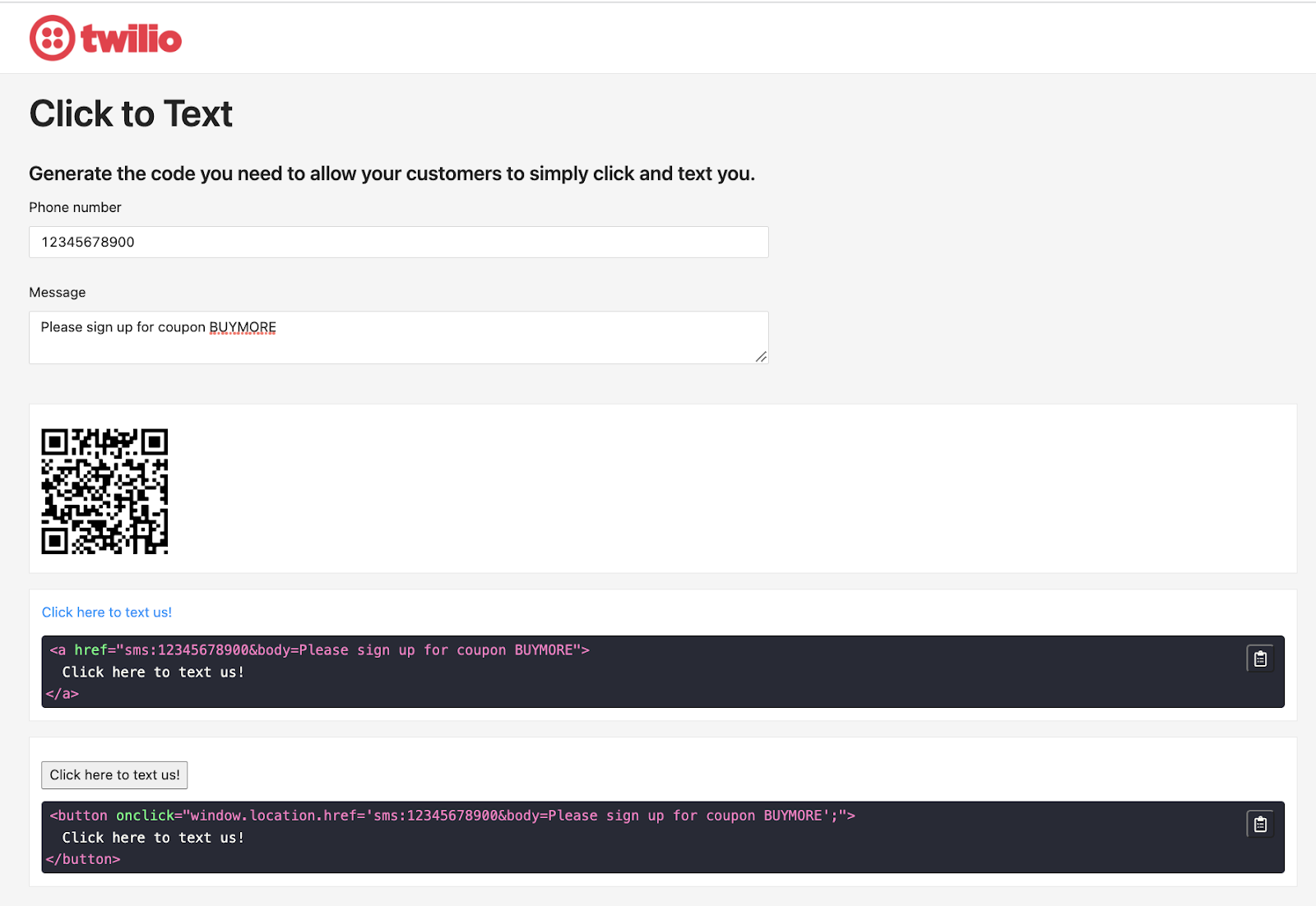Click the anchor tag href code line
The image size is (1316, 906).
[x=319, y=650]
